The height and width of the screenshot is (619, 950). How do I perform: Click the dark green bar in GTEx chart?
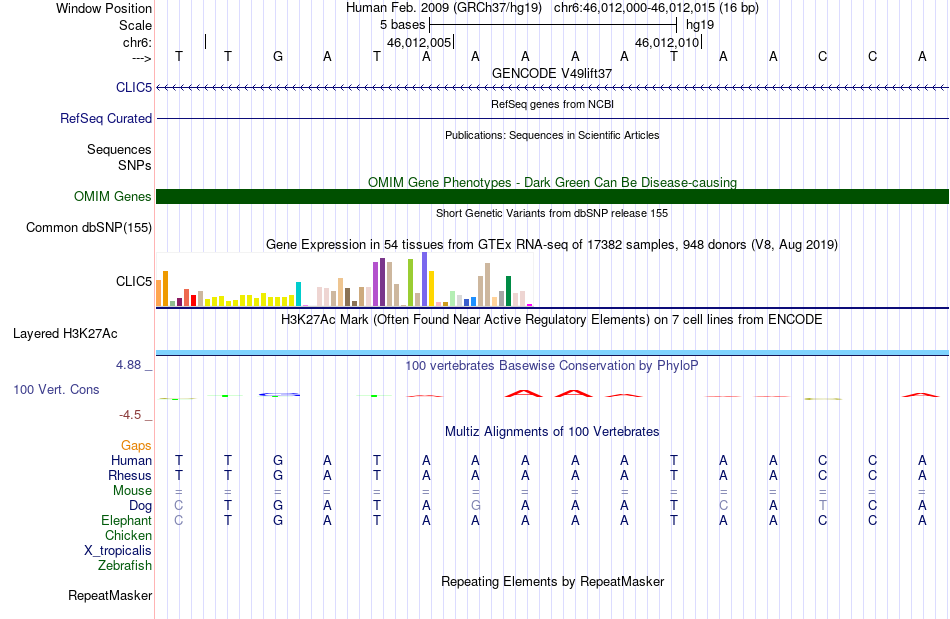[x=508, y=291]
